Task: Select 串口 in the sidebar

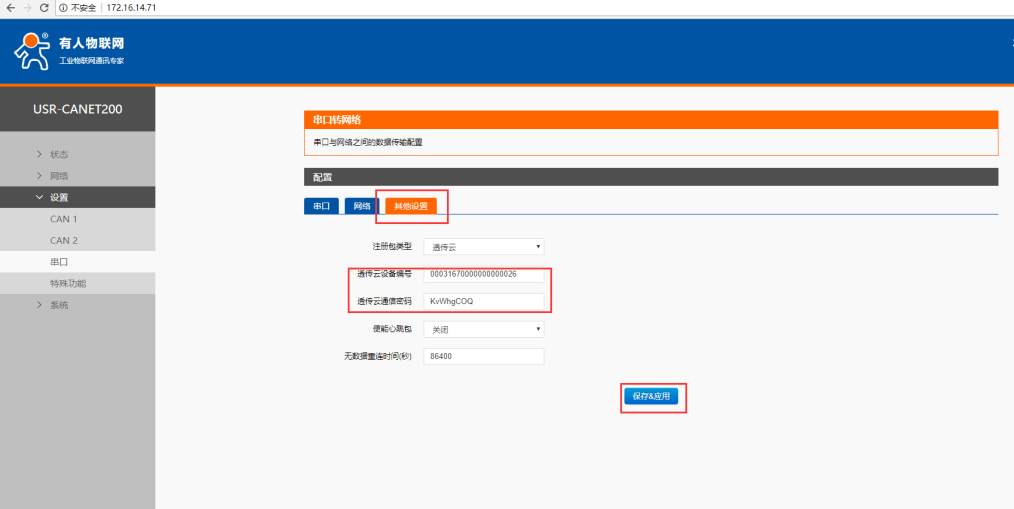Action: pyautogui.click(x=59, y=262)
